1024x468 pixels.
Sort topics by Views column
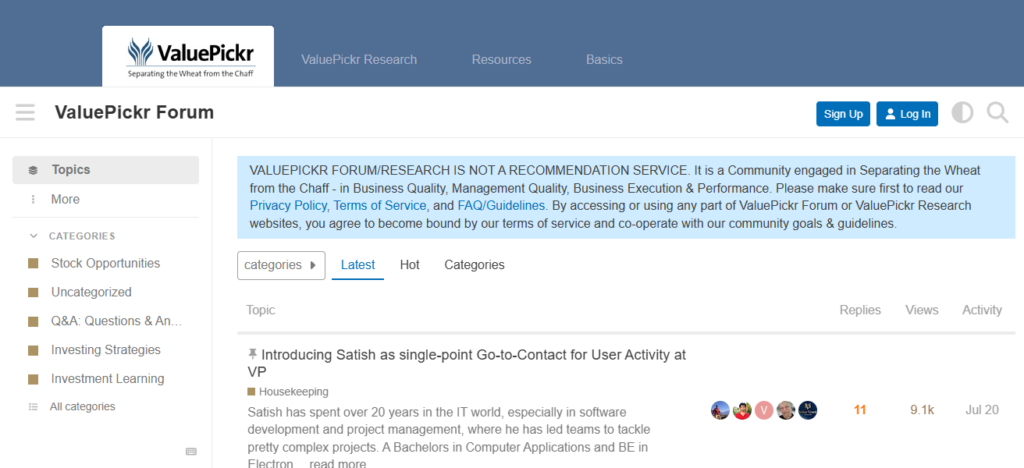tap(921, 310)
